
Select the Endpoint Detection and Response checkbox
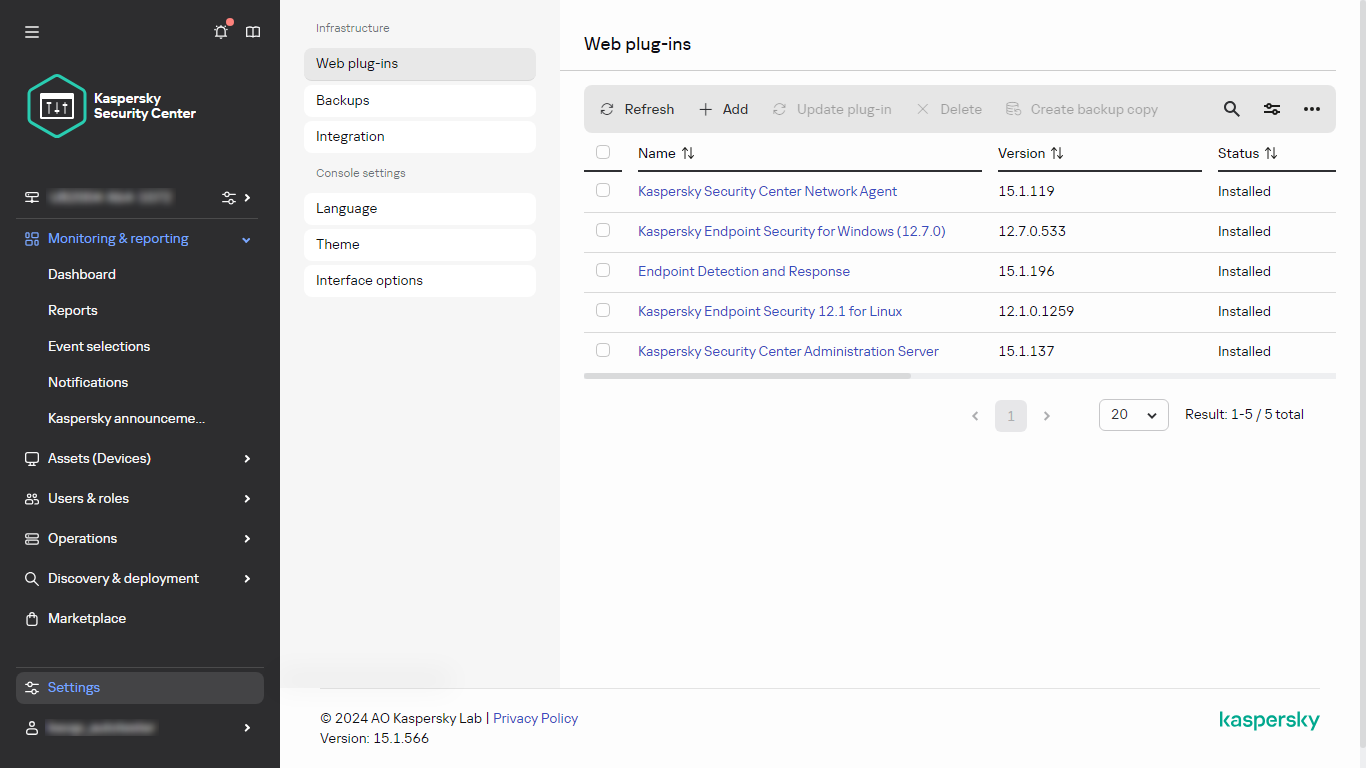pos(603,270)
